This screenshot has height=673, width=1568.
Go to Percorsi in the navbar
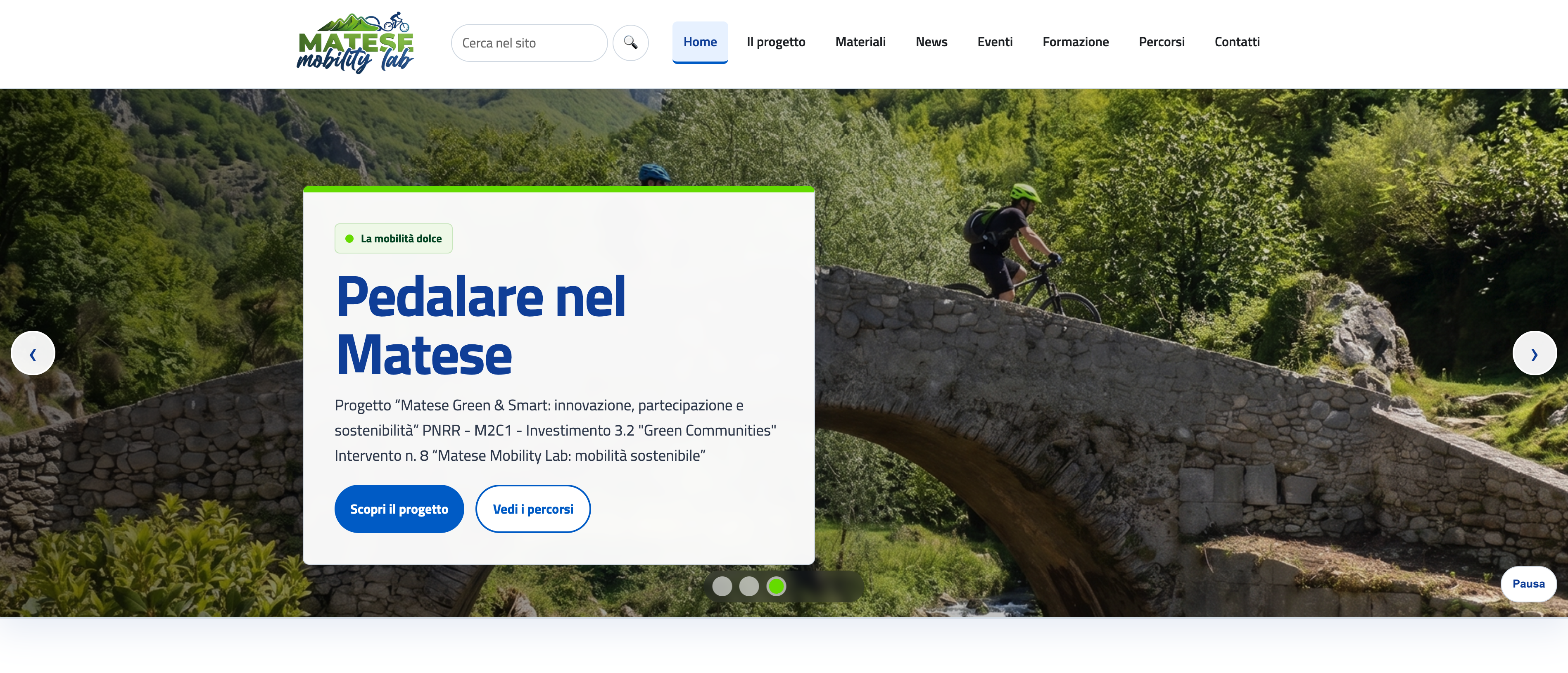coord(1162,42)
